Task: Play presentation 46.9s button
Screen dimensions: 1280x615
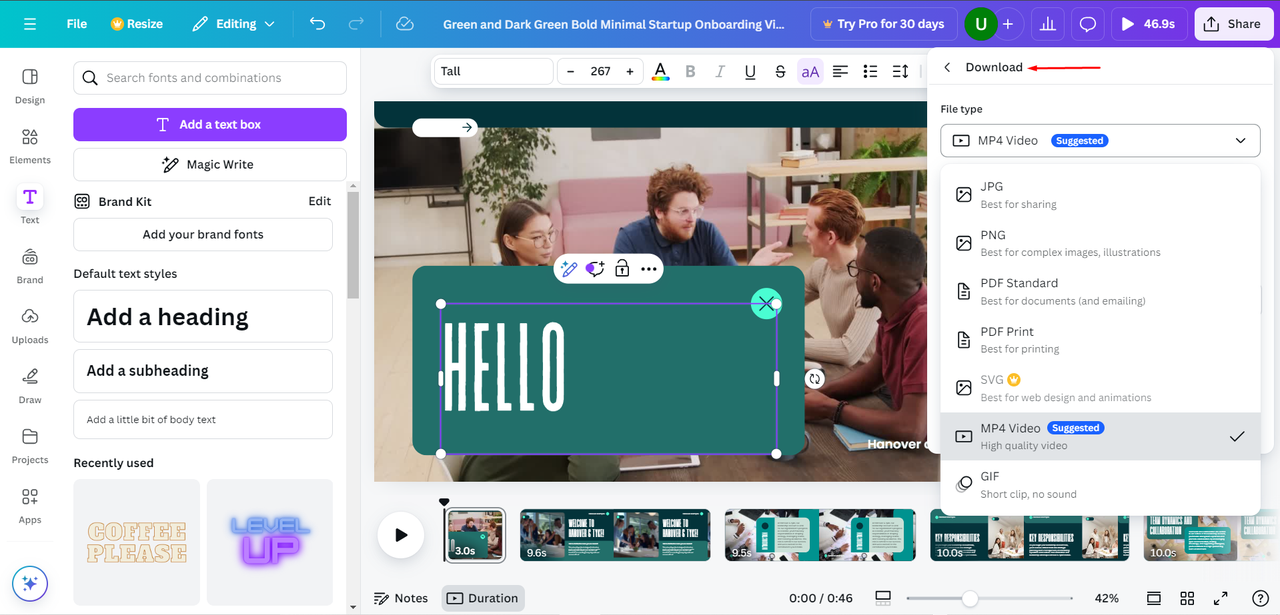Action: point(1148,24)
